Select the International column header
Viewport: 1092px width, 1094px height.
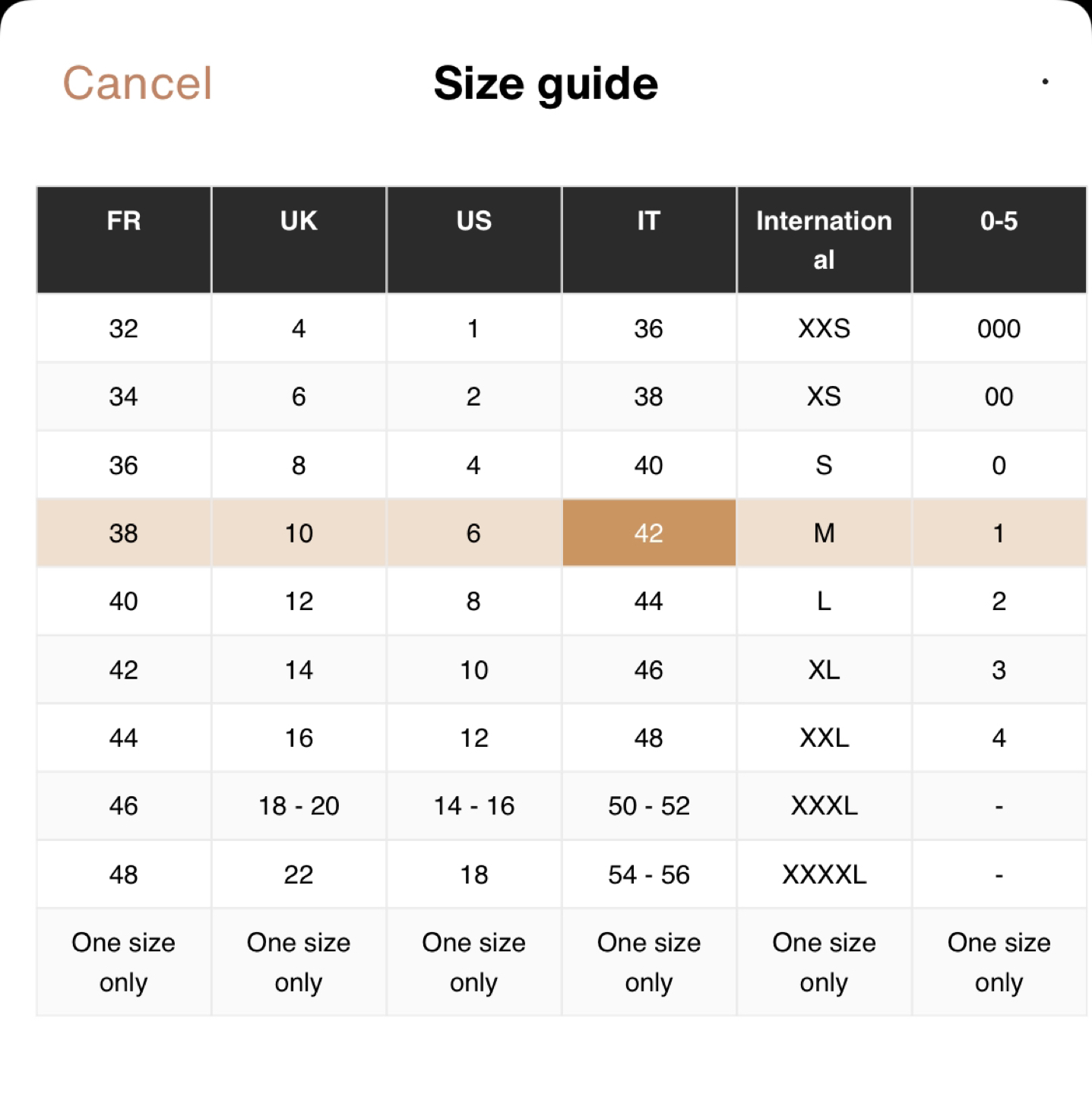825,240
